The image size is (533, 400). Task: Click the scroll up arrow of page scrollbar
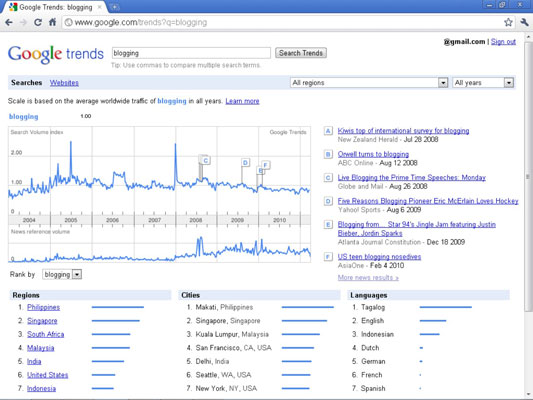coord(528,36)
